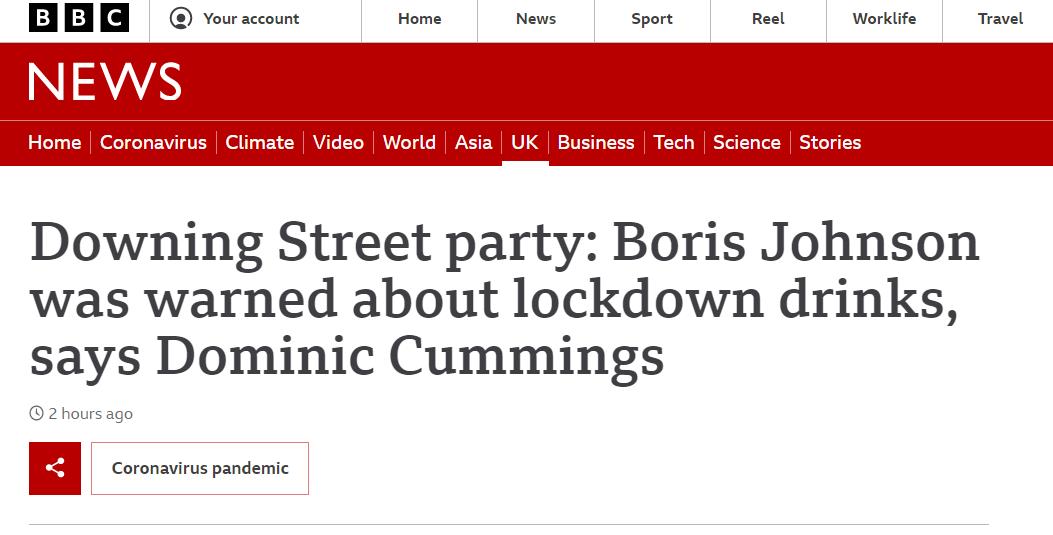
Task: Open Stories in news menu
Action: [x=830, y=142]
